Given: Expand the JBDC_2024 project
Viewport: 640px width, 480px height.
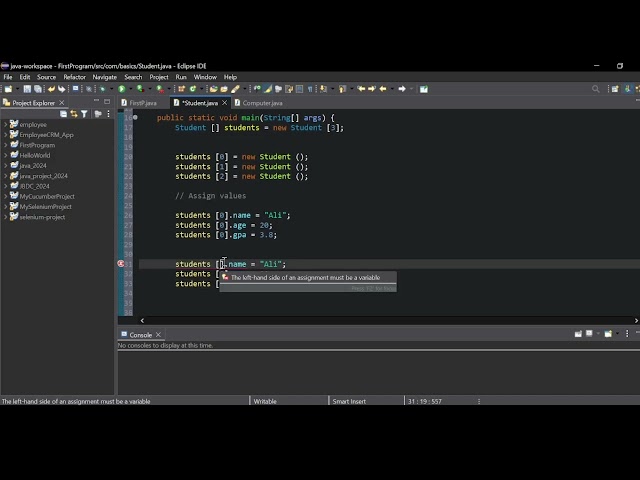Looking at the screenshot, I should pos(5,186).
